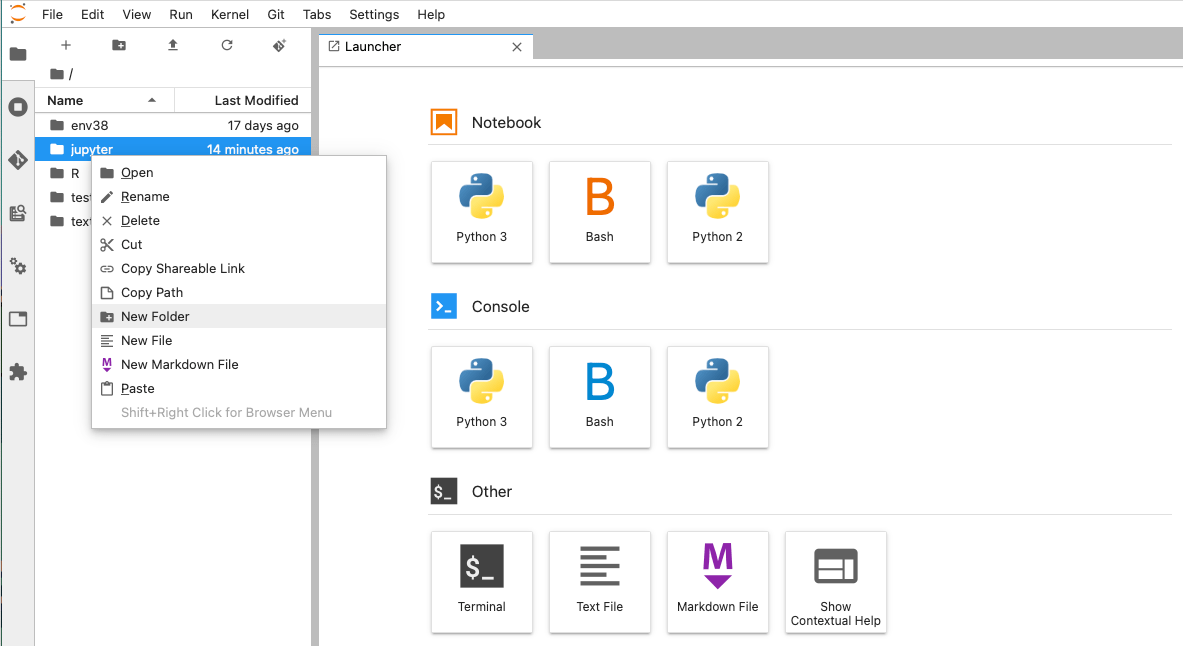Image resolution: width=1183 pixels, height=646 pixels.
Task: Choose Open in the context menu
Action: (x=238, y=173)
